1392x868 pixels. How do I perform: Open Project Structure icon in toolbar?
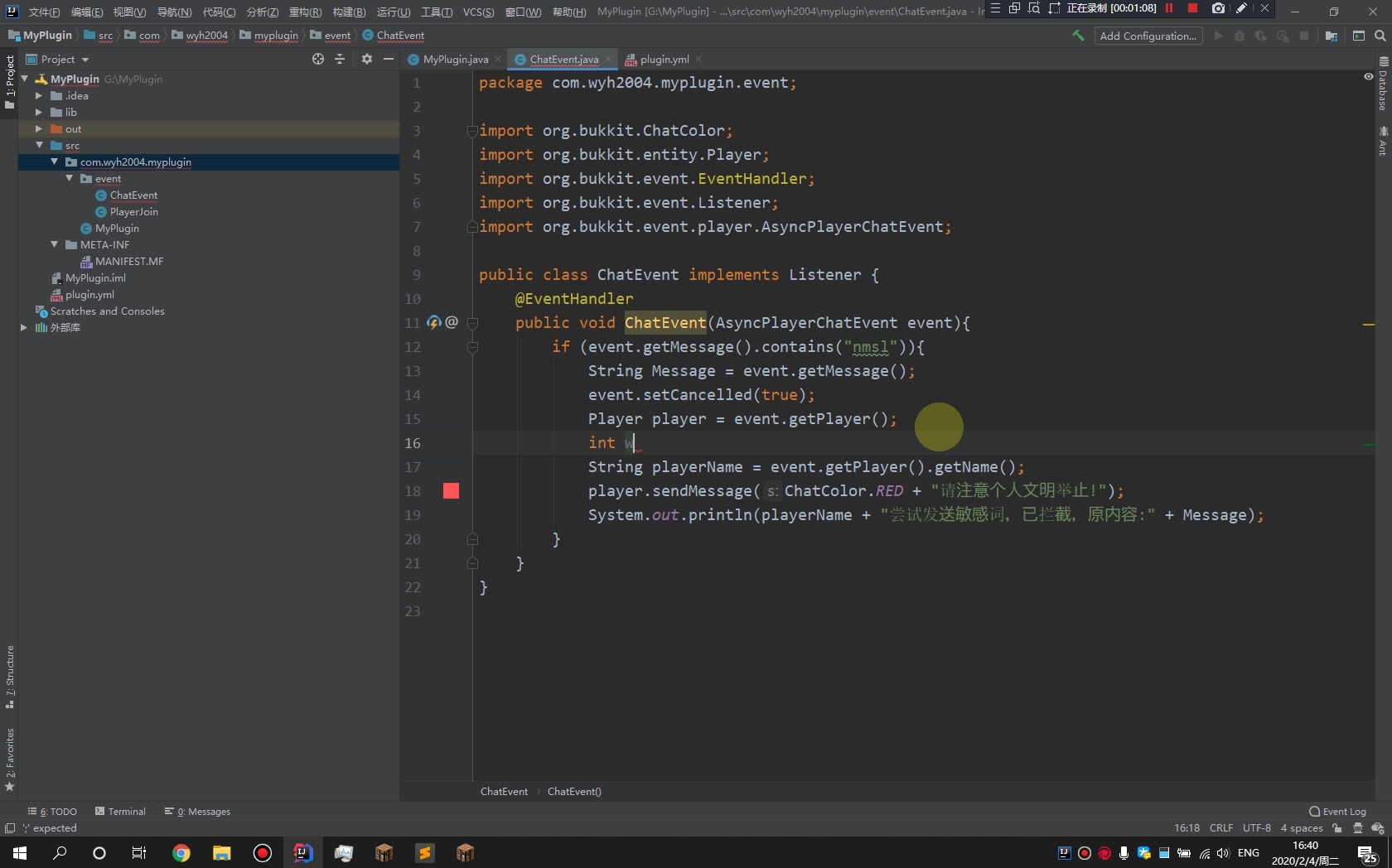tap(1332, 36)
